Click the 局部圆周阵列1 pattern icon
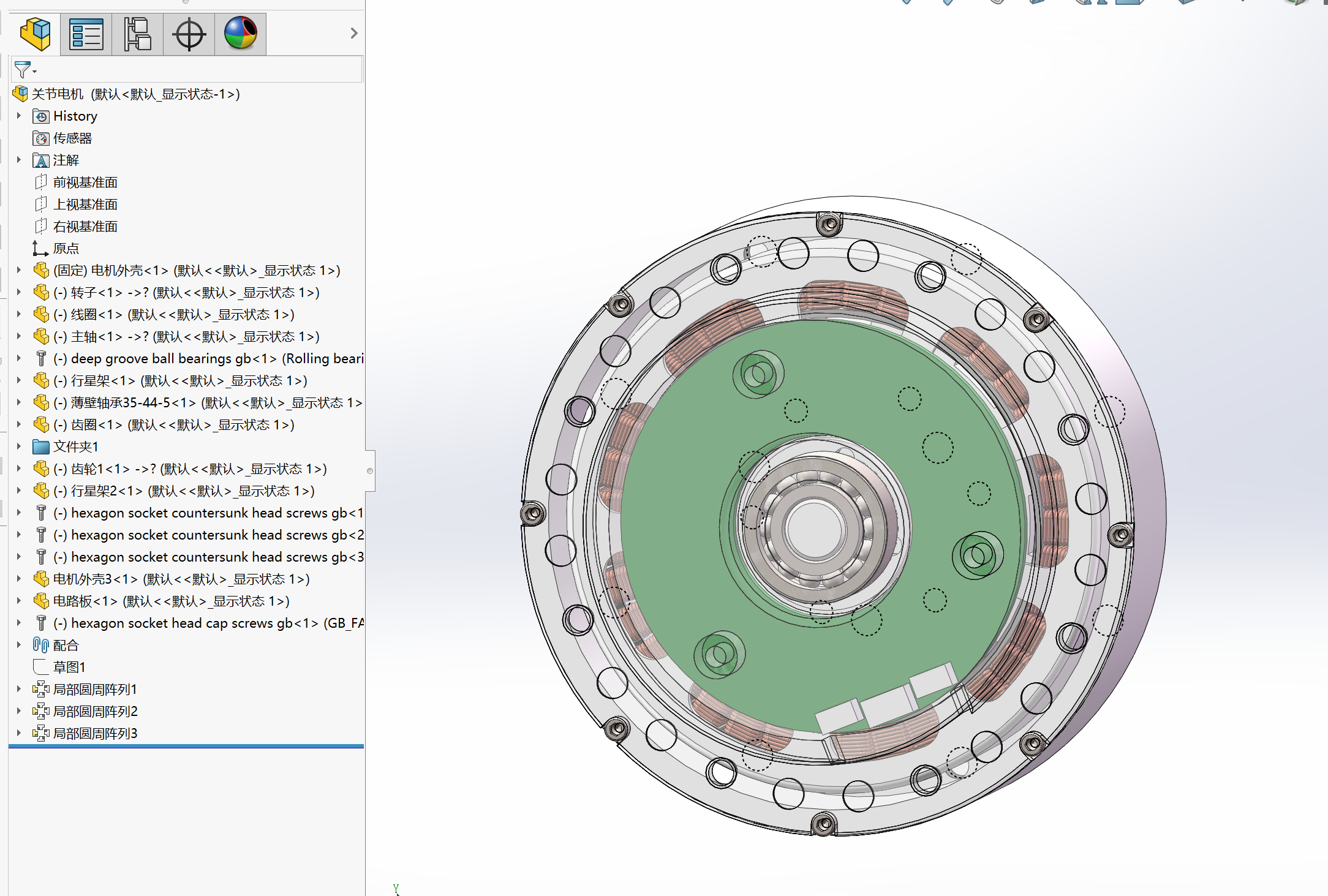The image size is (1328, 896). pos(41,689)
